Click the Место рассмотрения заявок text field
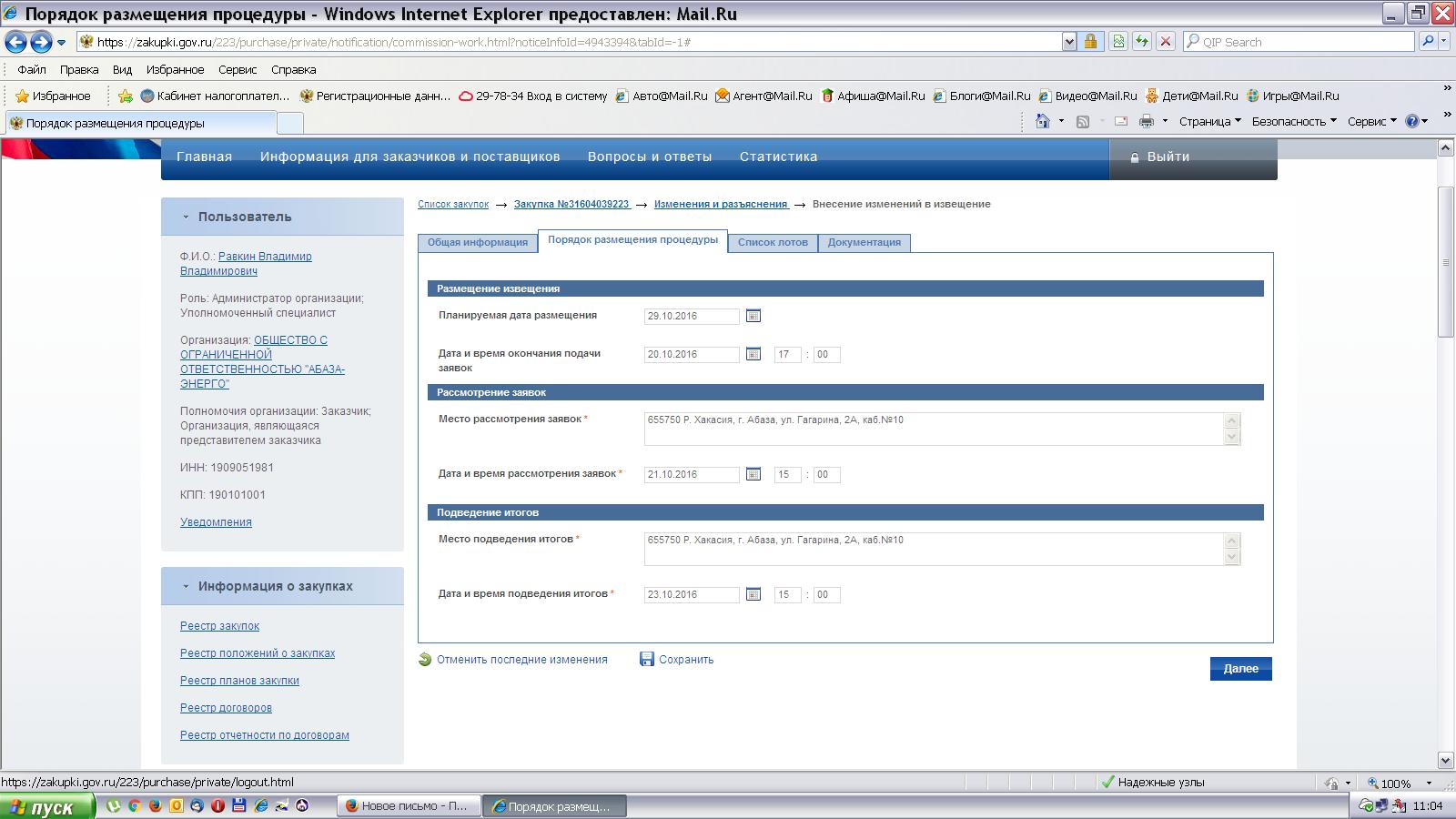 pos(933,429)
